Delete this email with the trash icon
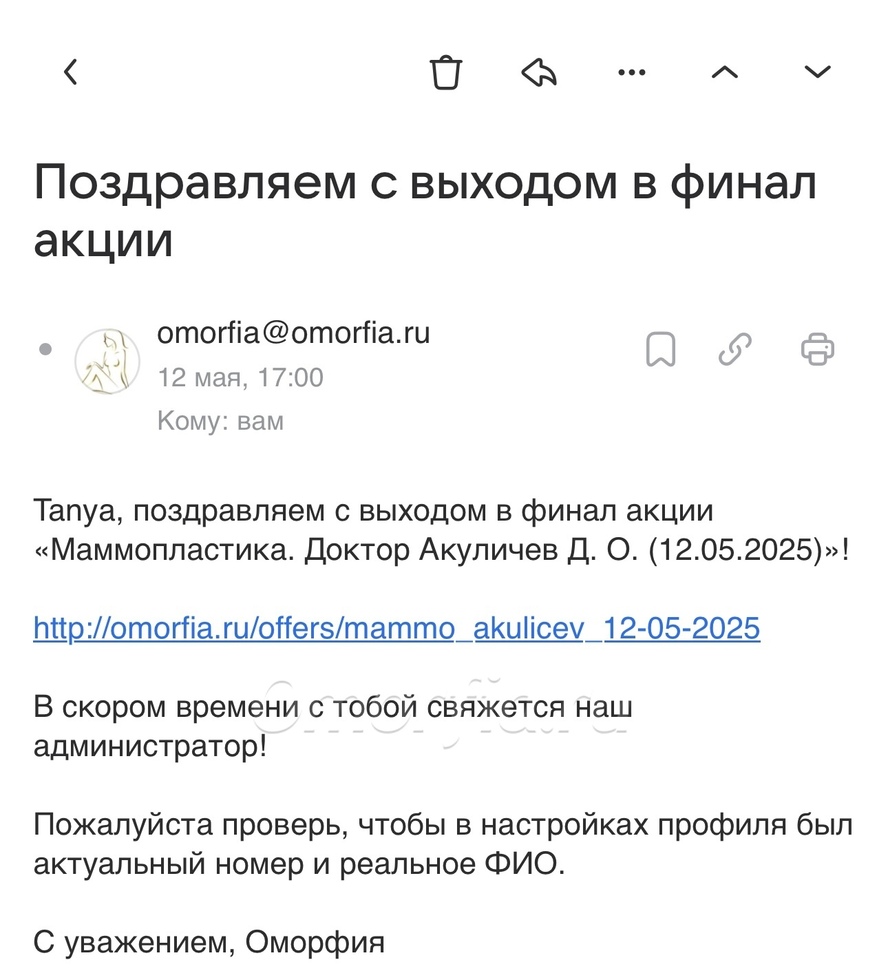Screen dimensions: 888x971 click(446, 72)
